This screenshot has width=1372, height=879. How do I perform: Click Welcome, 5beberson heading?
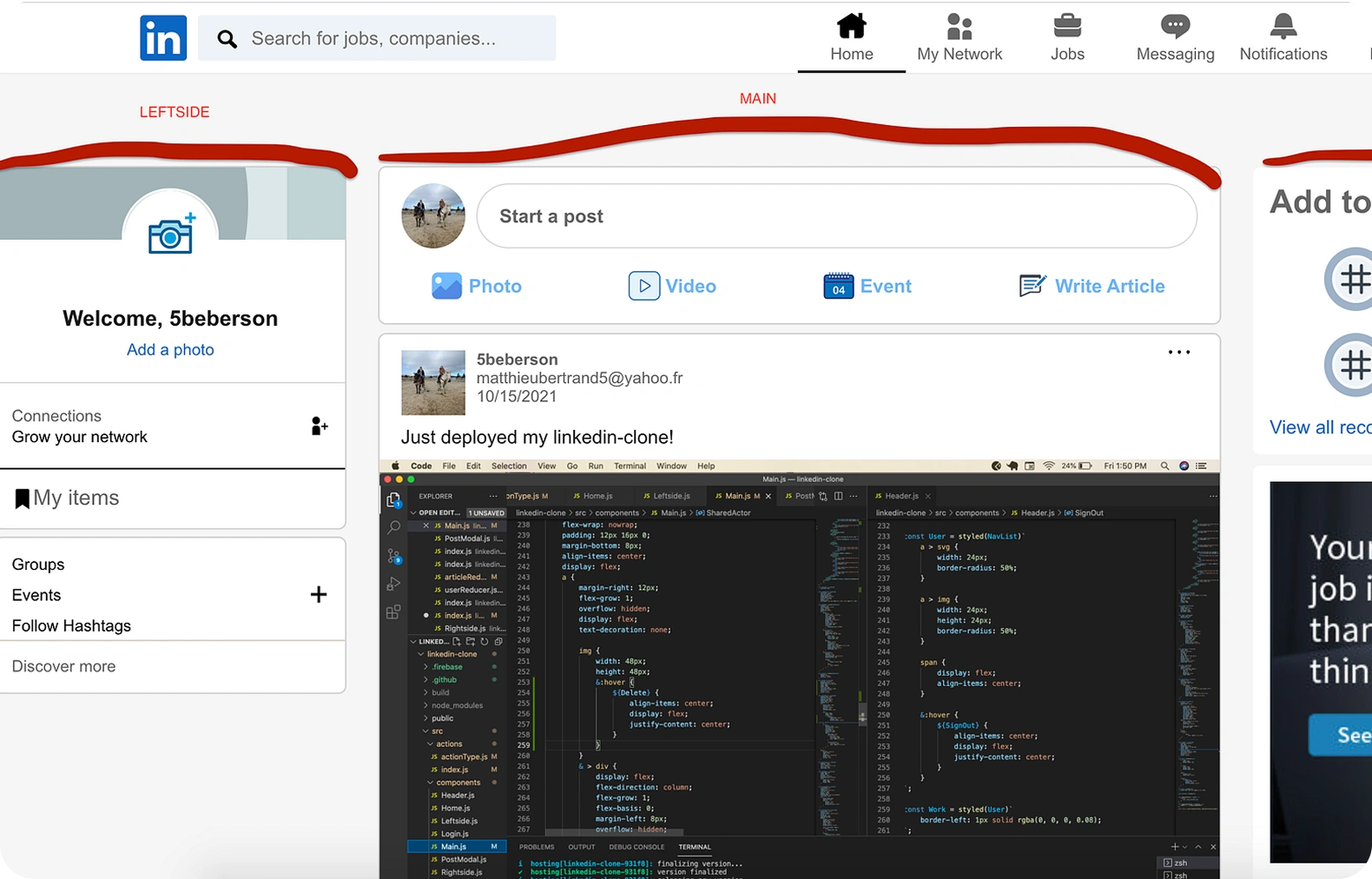170,319
